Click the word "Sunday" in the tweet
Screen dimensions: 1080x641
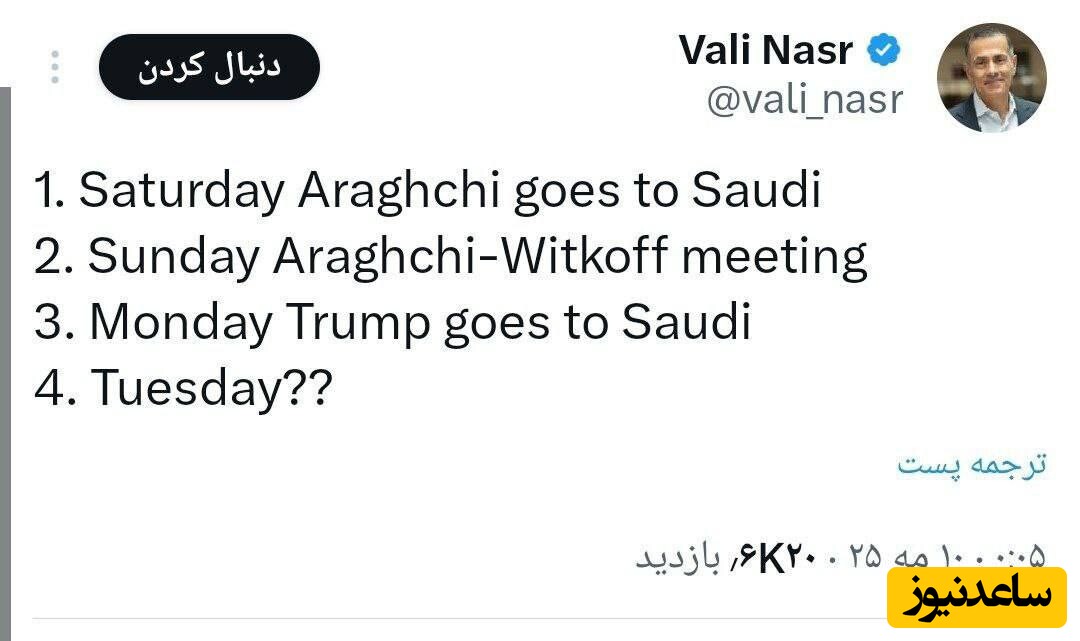coord(173,256)
